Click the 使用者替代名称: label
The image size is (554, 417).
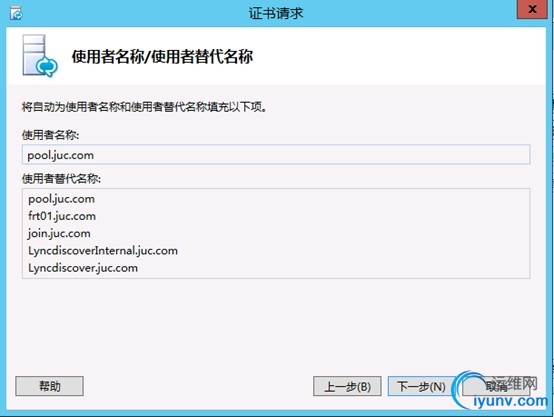61,178
